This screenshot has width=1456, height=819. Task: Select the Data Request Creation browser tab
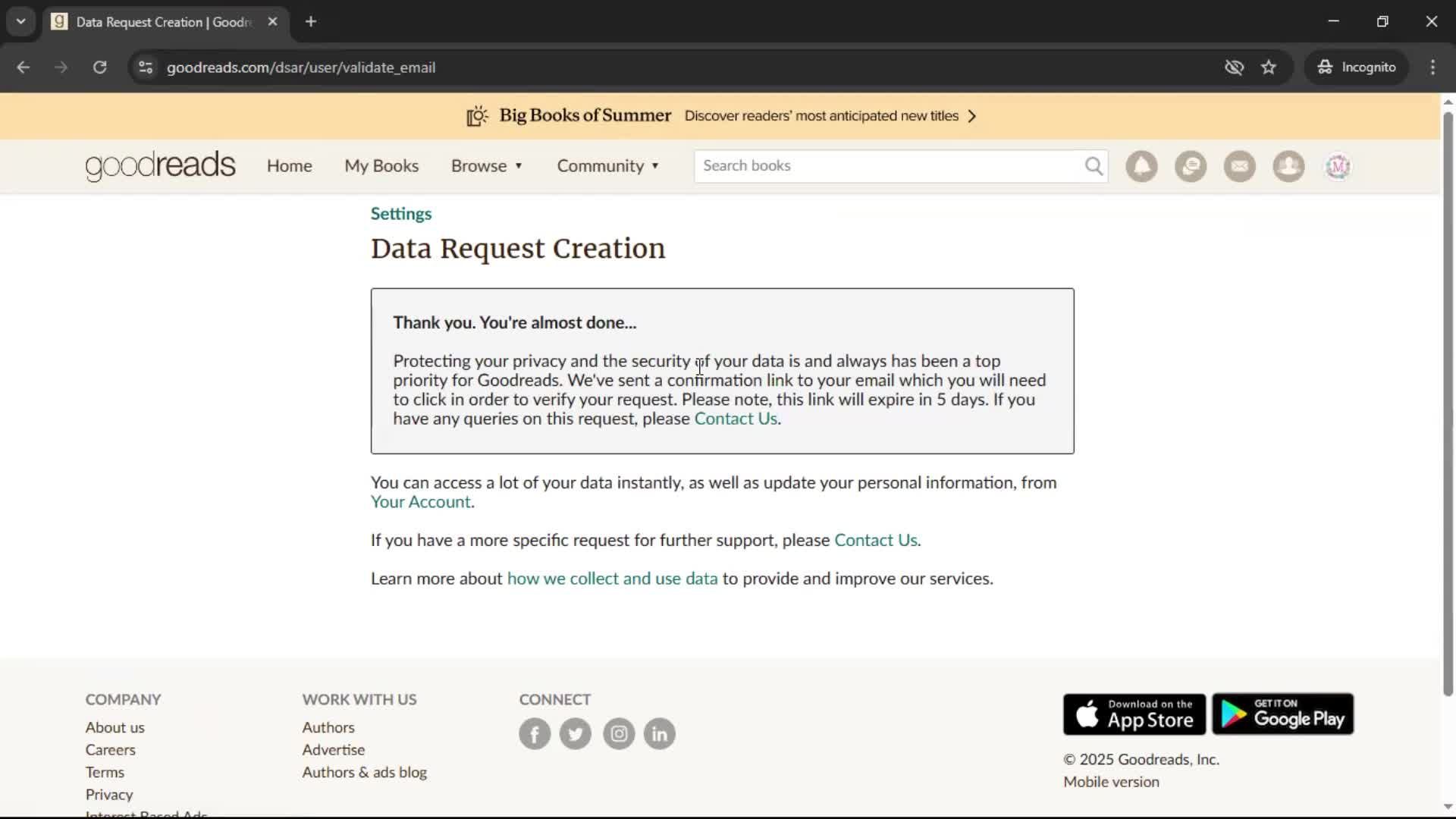[x=165, y=22]
